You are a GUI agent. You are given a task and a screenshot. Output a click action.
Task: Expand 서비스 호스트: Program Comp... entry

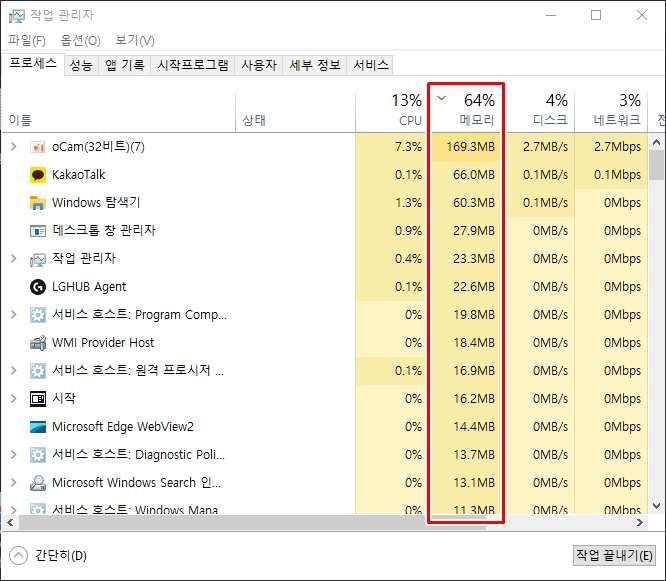click(13, 315)
